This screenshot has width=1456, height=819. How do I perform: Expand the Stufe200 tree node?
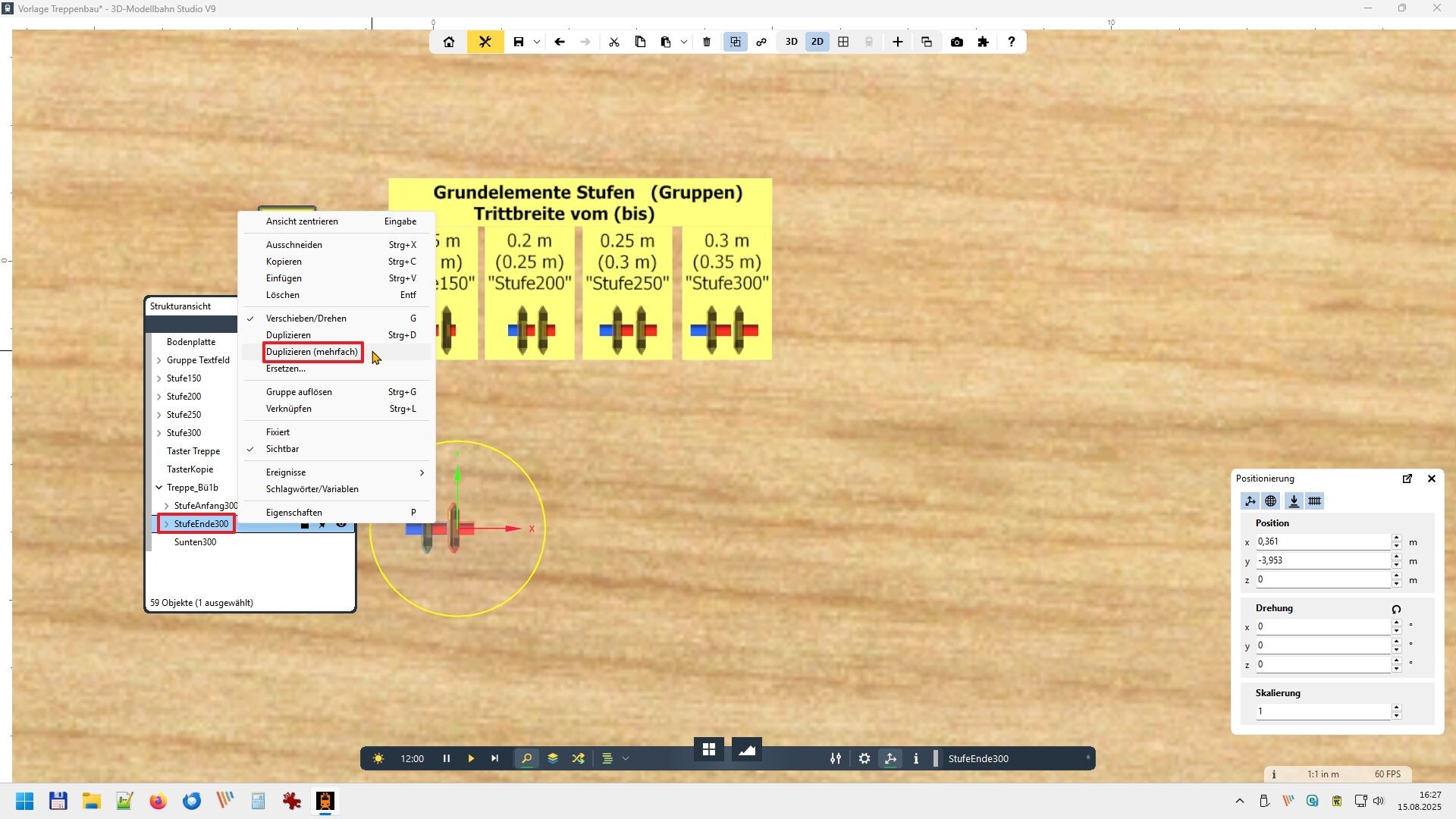tap(159, 397)
